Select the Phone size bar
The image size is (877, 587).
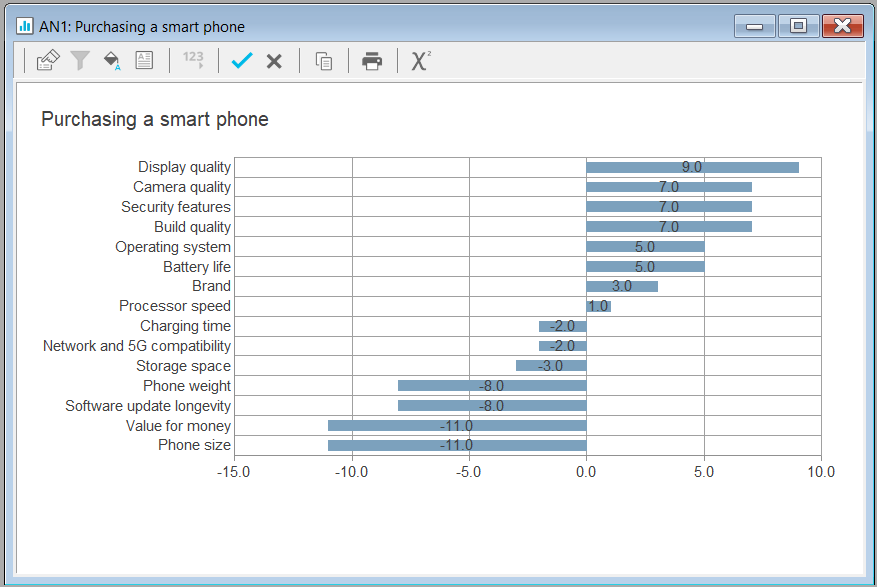457,446
